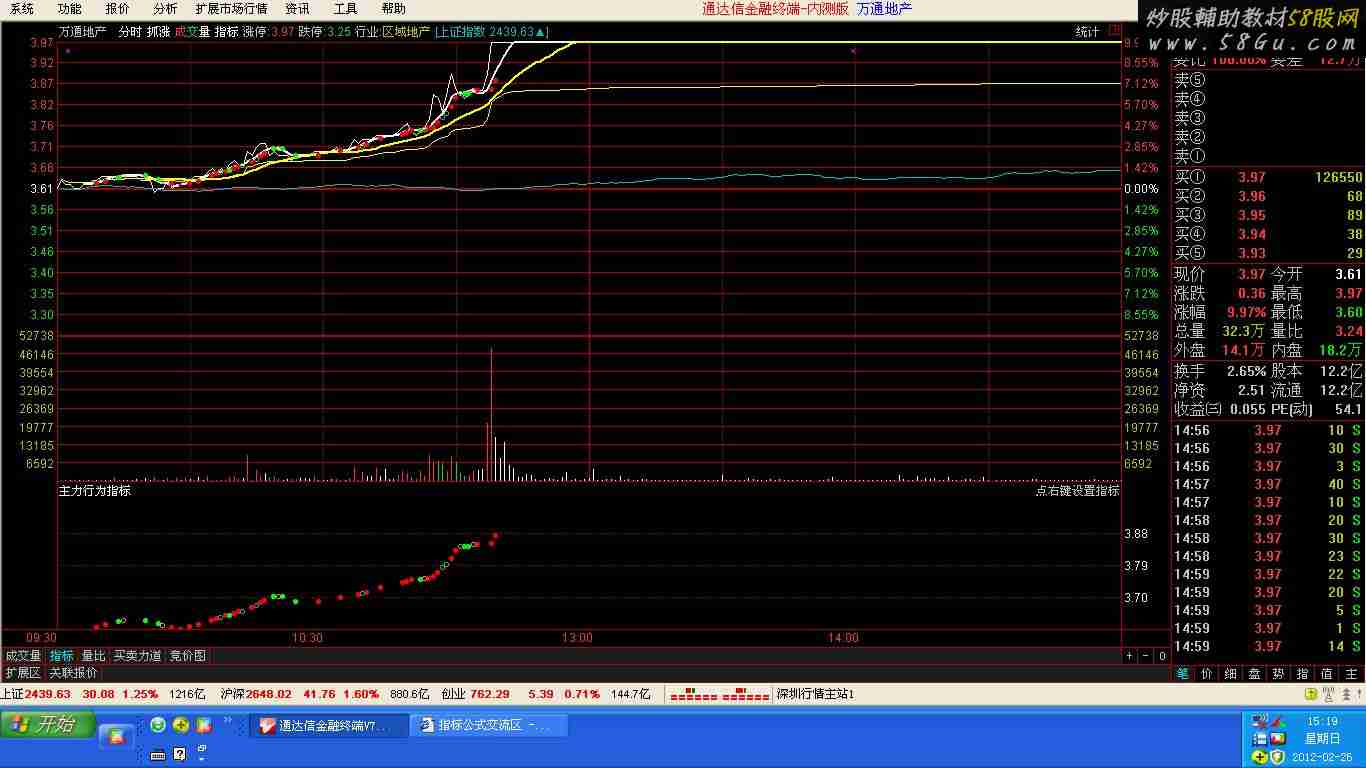Click the green quick launch icon
Screen dimensions: 1366x768
[158, 725]
